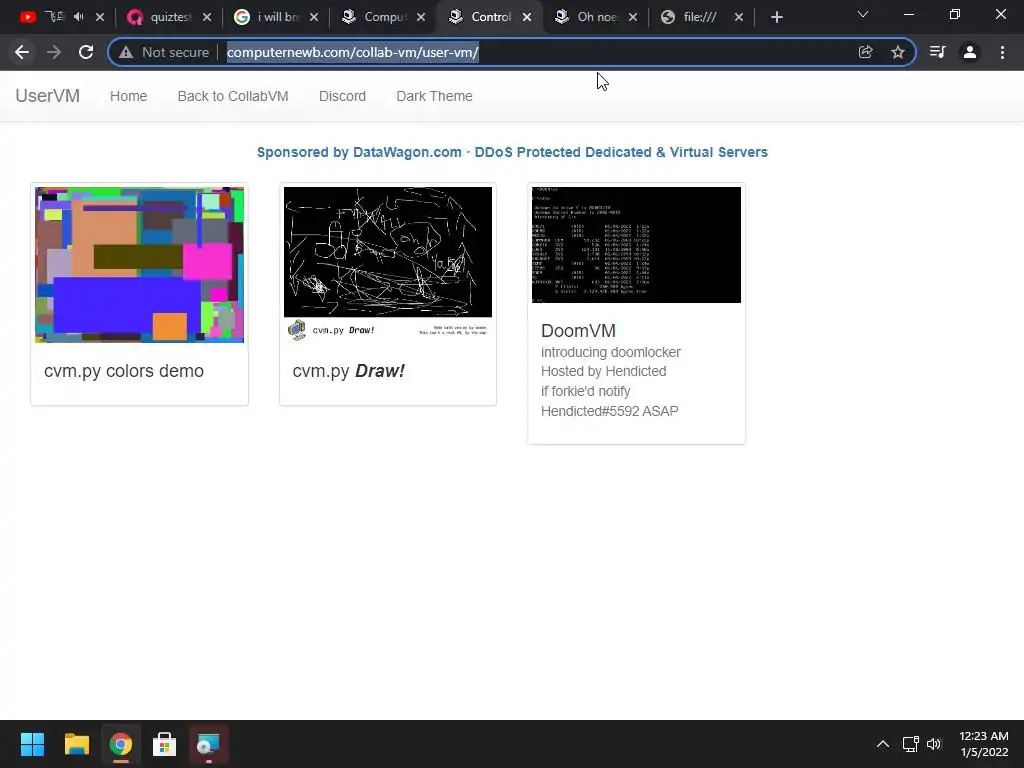The image size is (1024, 768).
Task: Close the Comput tab
Action: pyautogui.click(x=421, y=17)
